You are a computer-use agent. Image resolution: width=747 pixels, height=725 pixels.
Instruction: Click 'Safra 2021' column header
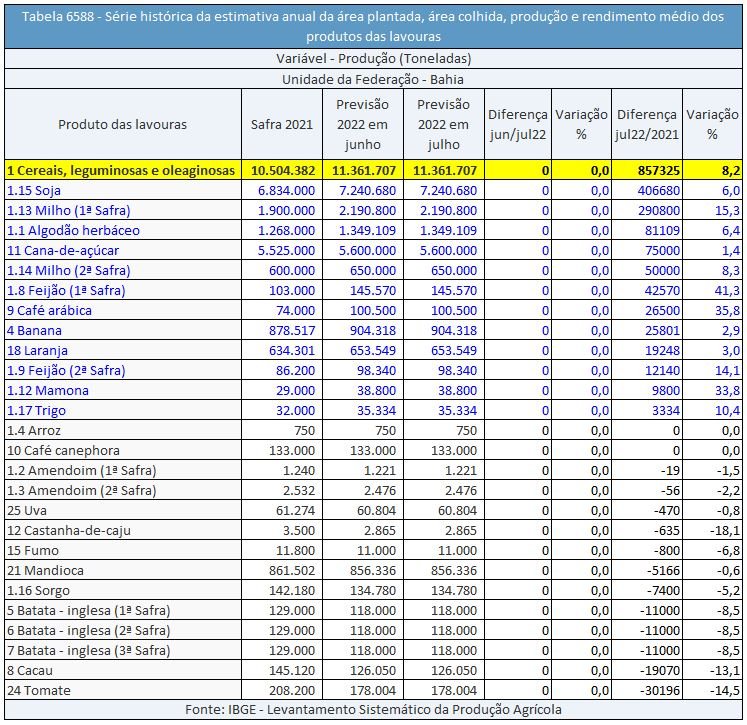pyautogui.click(x=282, y=124)
